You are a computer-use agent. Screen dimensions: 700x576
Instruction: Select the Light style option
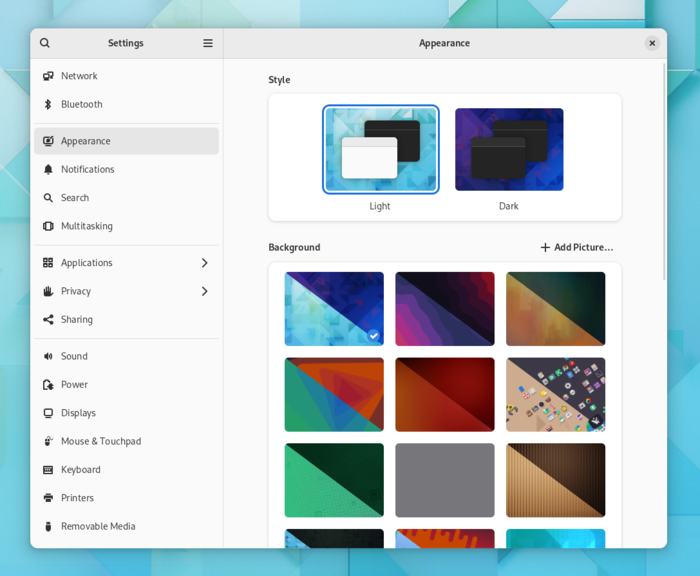pos(380,150)
